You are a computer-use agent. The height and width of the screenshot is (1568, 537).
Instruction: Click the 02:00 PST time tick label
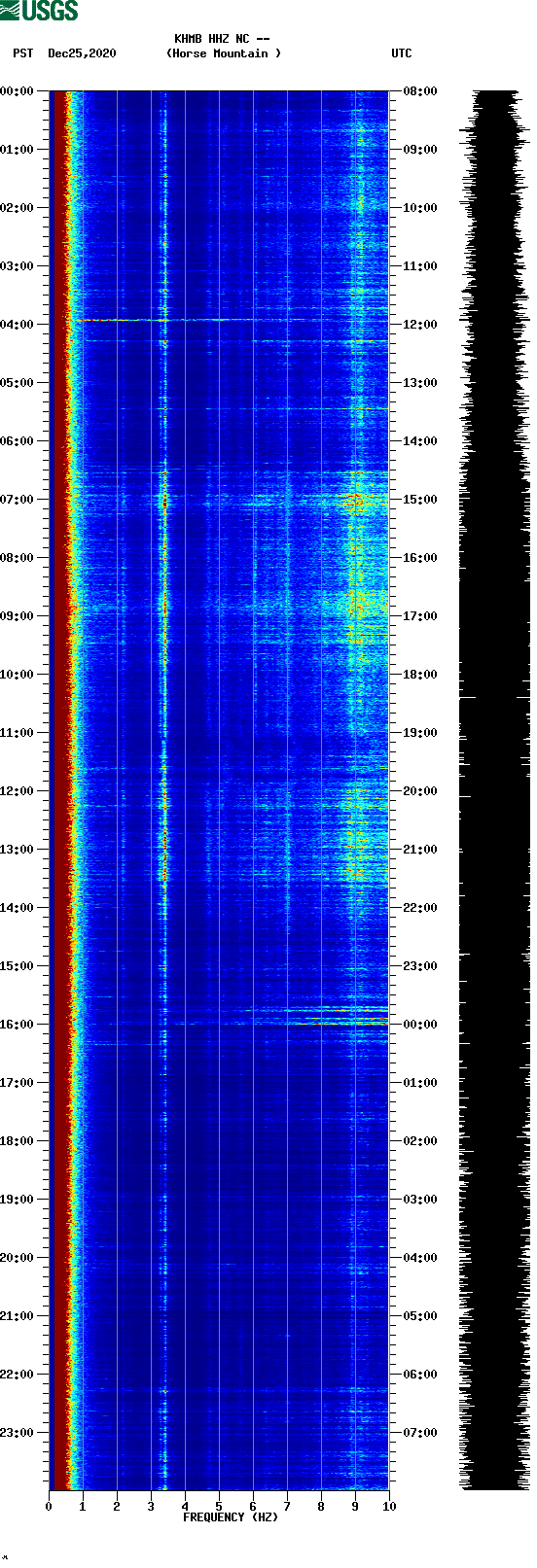pos(18,208)
